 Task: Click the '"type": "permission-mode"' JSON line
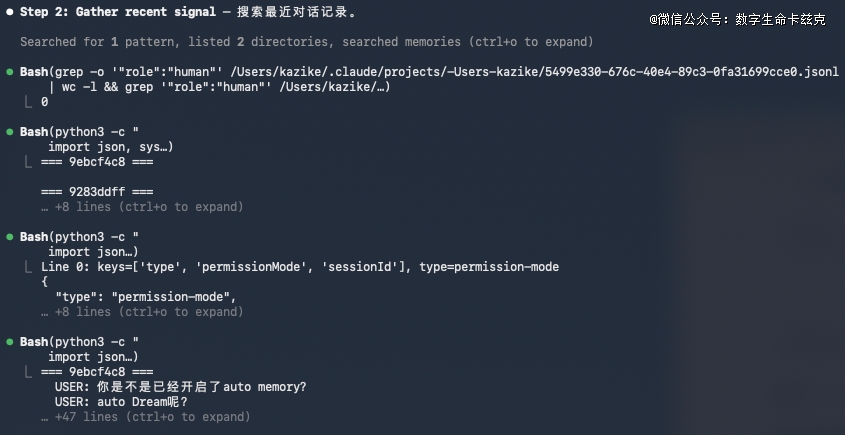tap(145, 297)
